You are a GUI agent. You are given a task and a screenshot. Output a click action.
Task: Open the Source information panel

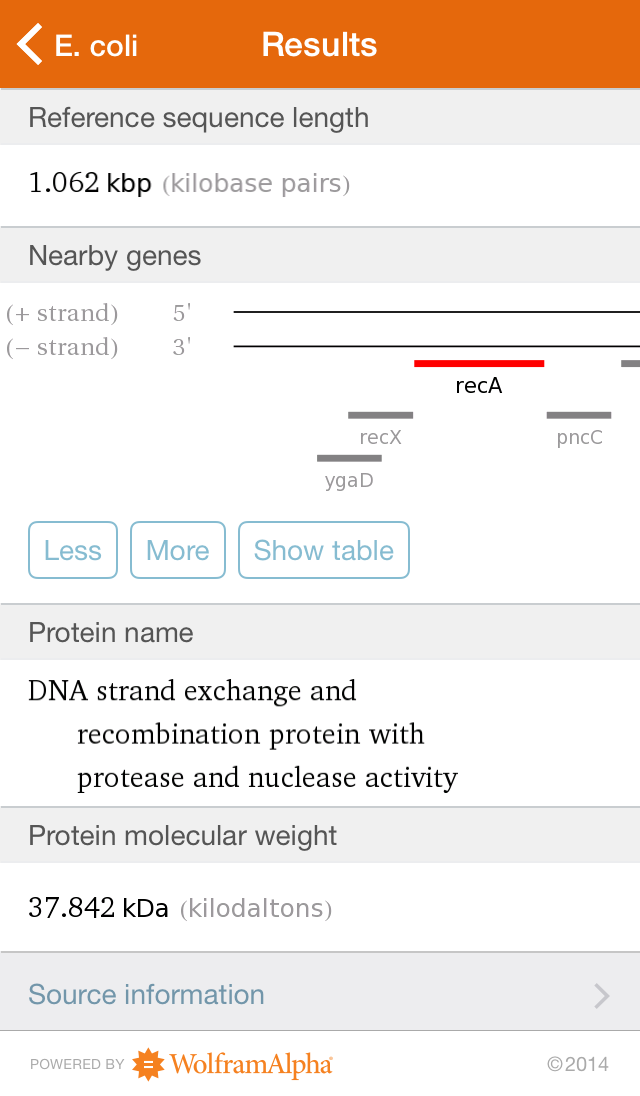(145, 995)
